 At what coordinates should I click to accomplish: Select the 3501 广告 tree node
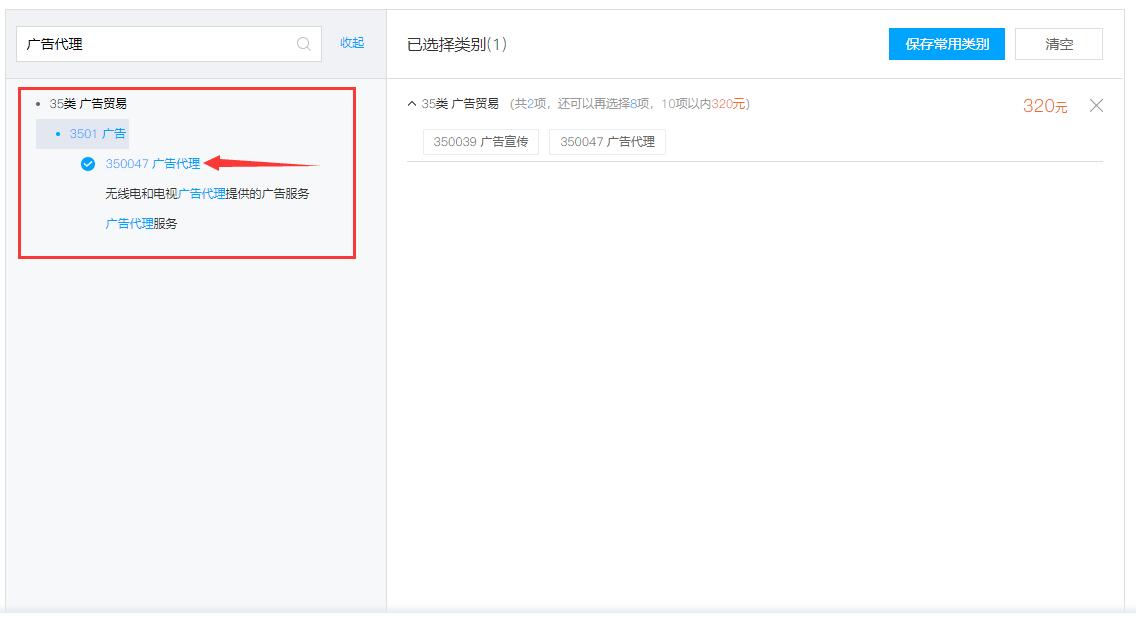click(x=97, y=134)
